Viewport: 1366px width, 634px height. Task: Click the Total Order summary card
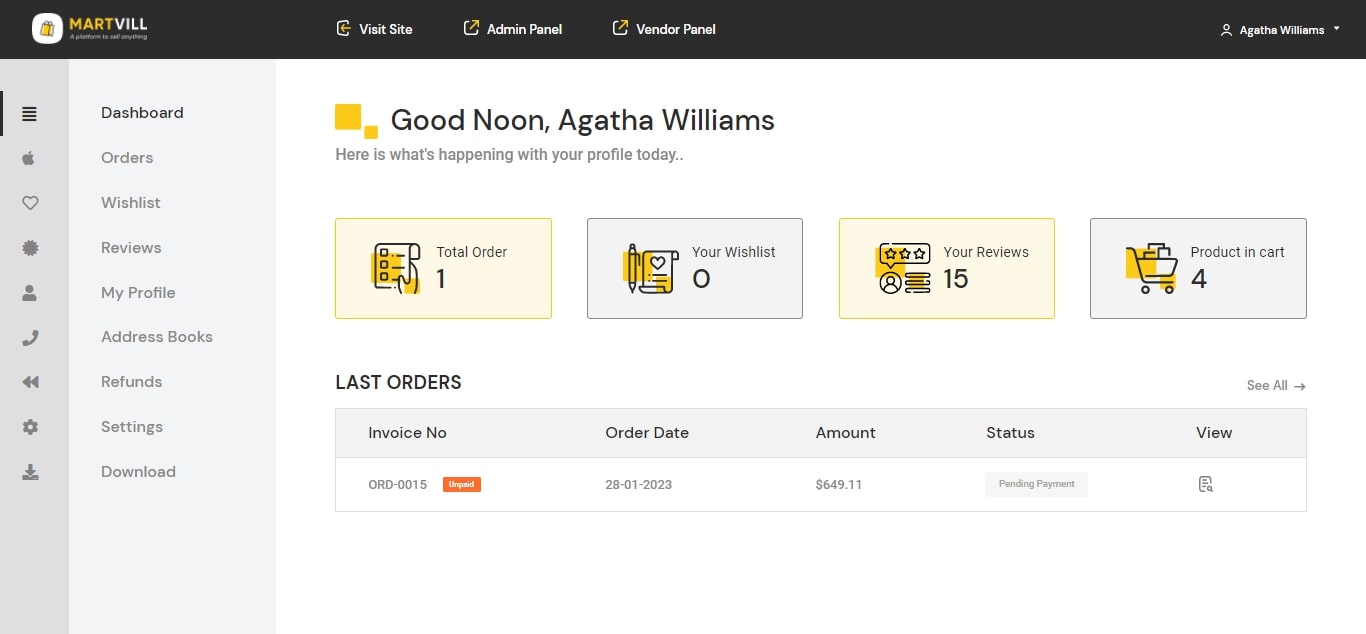(443, 268)
